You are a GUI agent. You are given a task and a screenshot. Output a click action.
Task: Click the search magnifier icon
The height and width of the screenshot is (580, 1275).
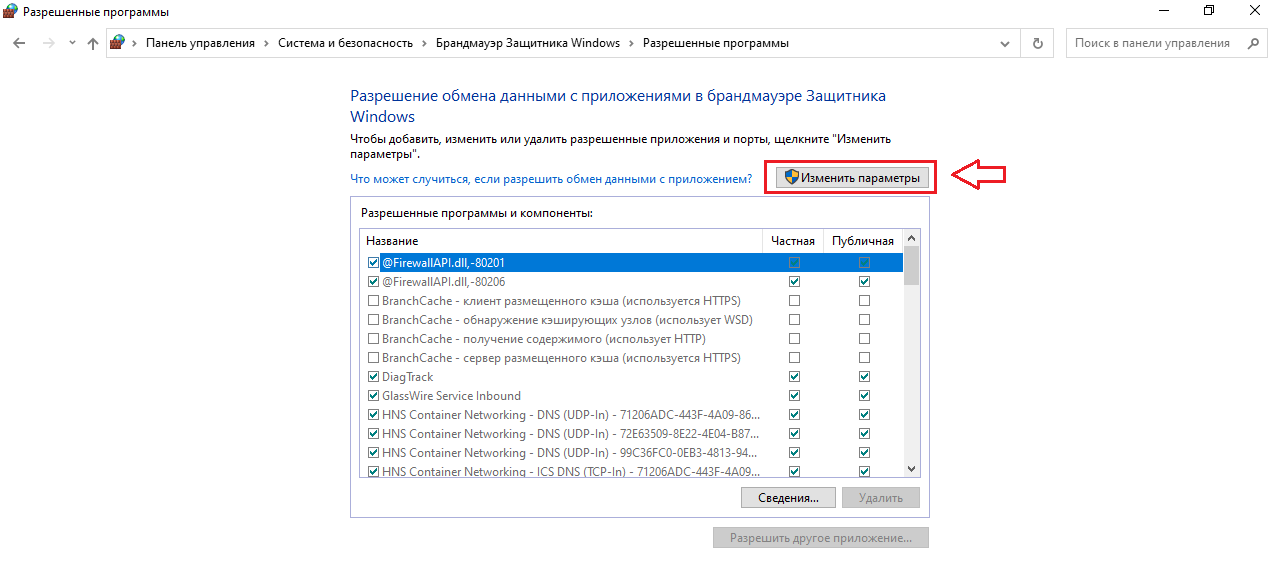click(1253, 43)
